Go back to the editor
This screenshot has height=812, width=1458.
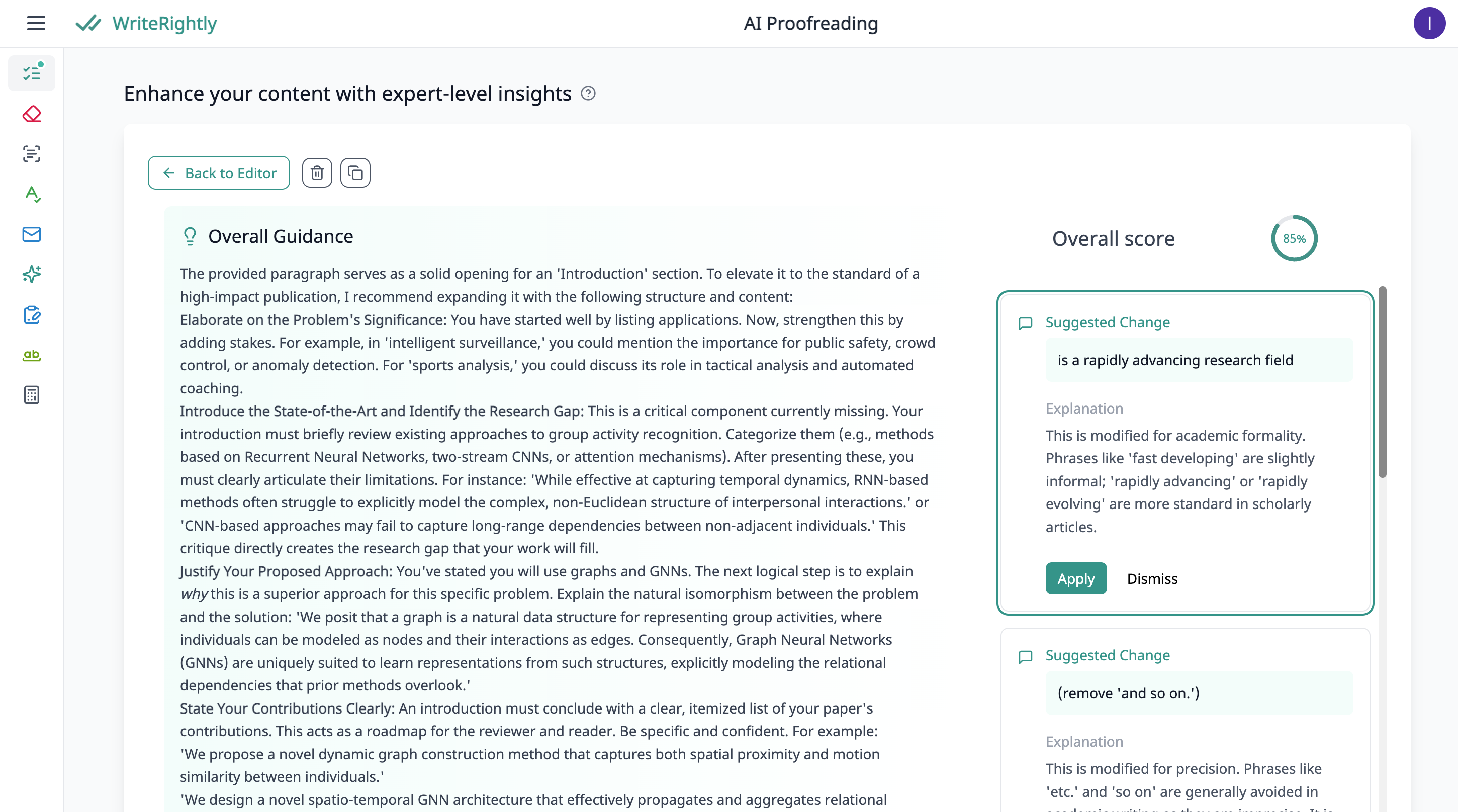(x=219, y=173)
